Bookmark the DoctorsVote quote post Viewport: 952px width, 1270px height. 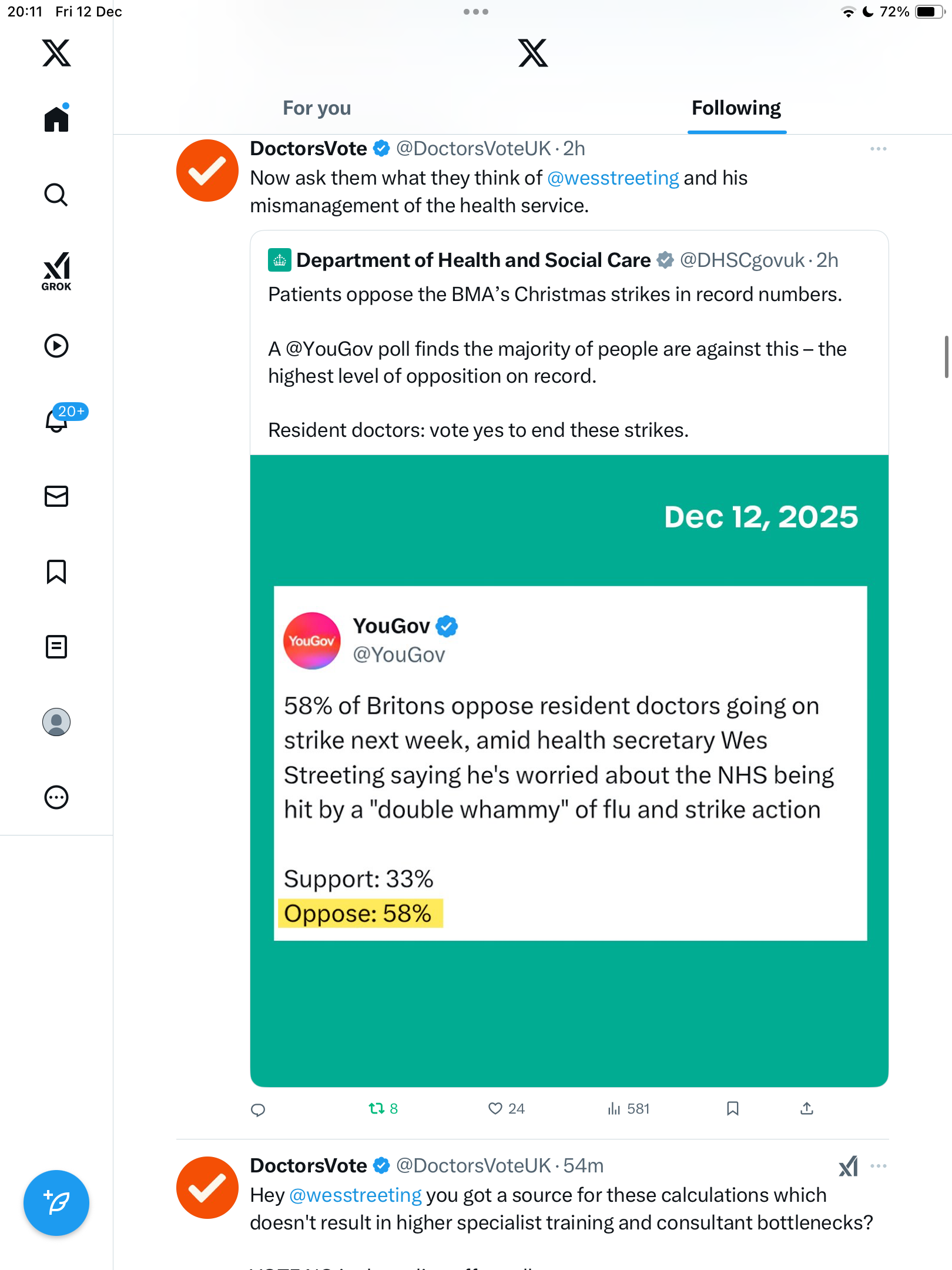click(x=733, y=1109)
